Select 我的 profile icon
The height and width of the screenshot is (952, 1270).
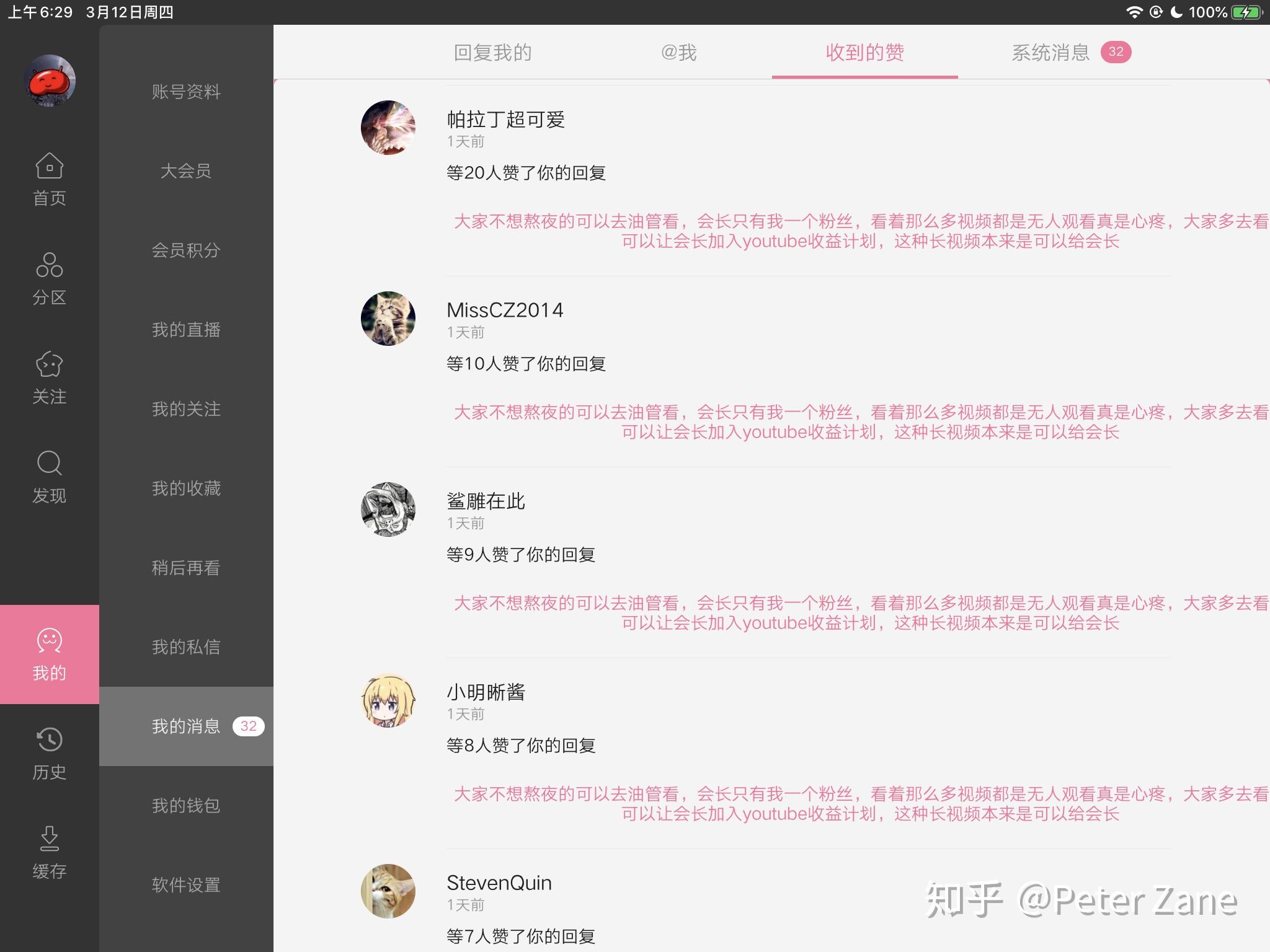point(50,641)
